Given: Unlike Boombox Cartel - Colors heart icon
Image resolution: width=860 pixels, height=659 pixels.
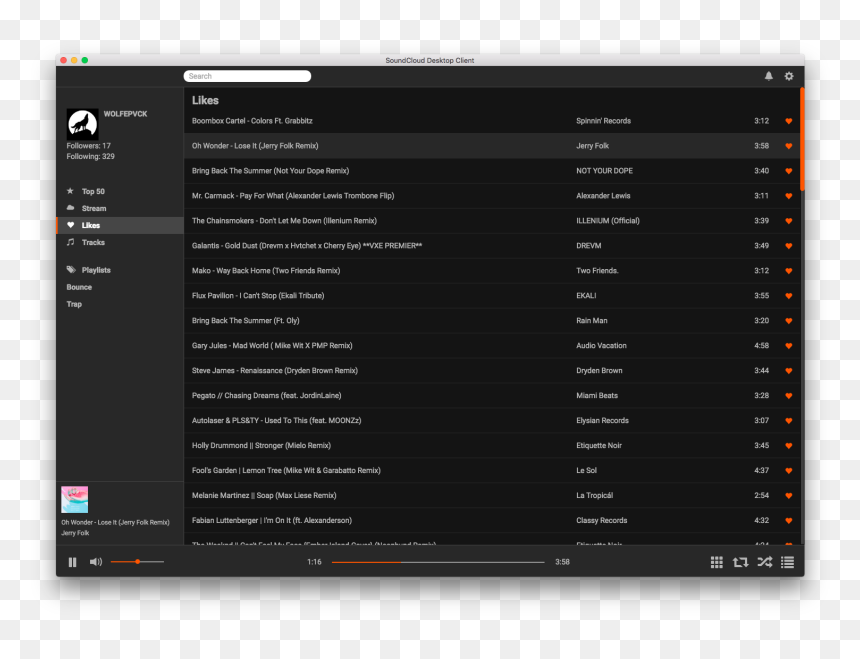Looking at the screenshot, I should [x=789, y=121].
